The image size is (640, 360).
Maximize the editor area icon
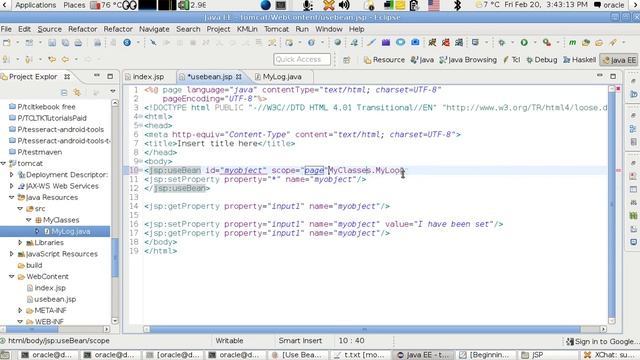coord(613,76)
